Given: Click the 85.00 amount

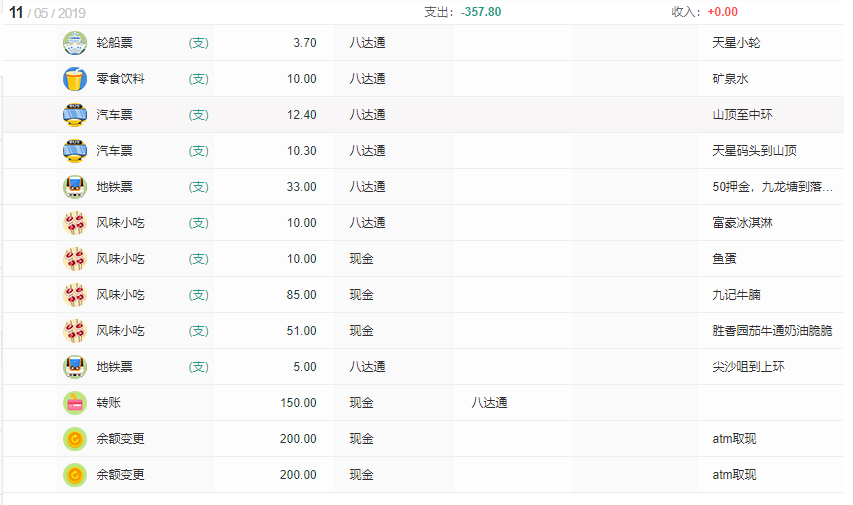Looking at the screenshot, I should (301, 294).
